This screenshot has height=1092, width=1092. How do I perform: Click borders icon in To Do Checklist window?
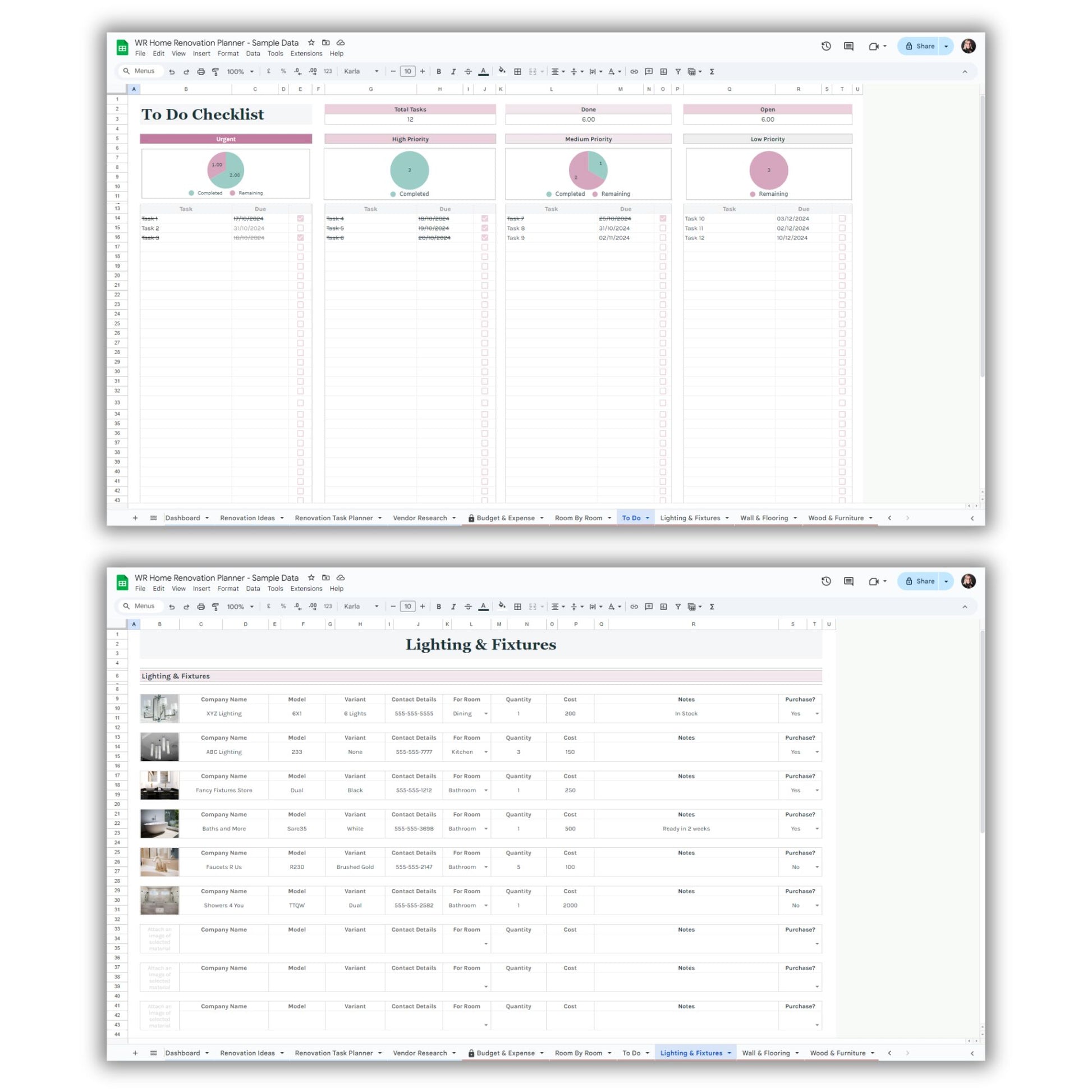point(517,72)
